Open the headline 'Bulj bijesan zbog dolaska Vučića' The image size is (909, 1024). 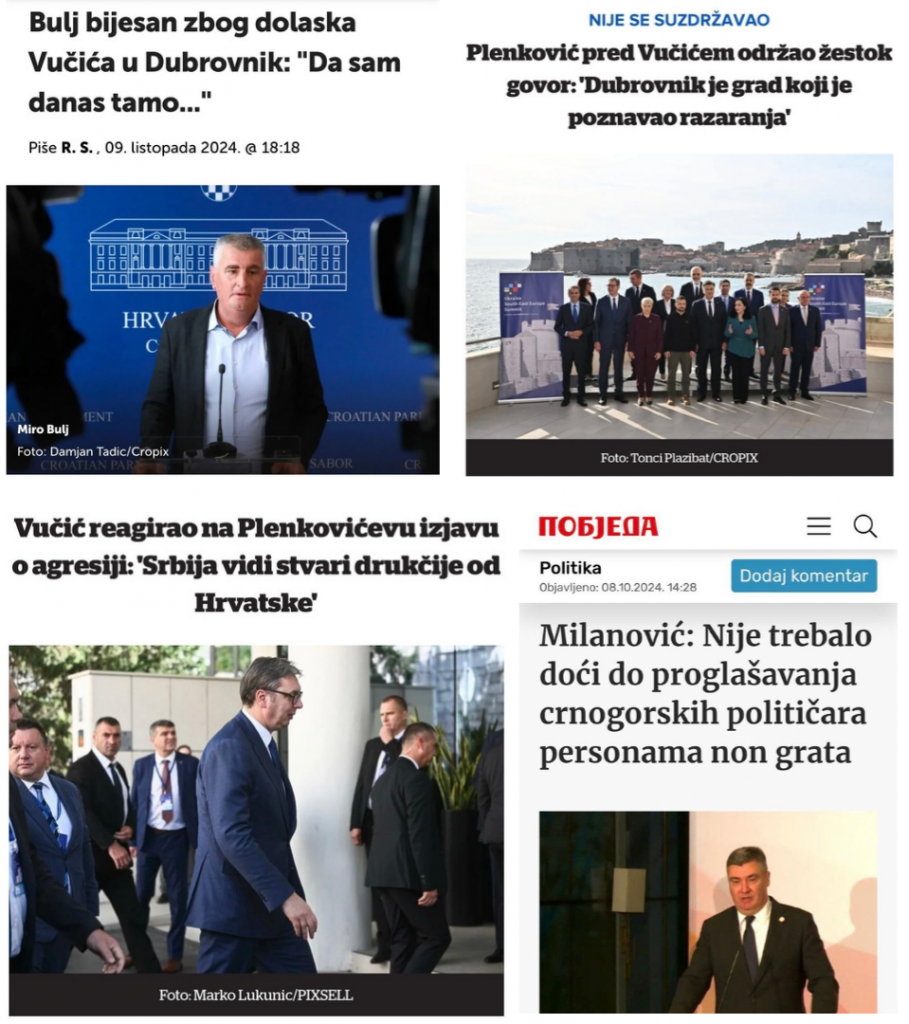tap(215, 63)
